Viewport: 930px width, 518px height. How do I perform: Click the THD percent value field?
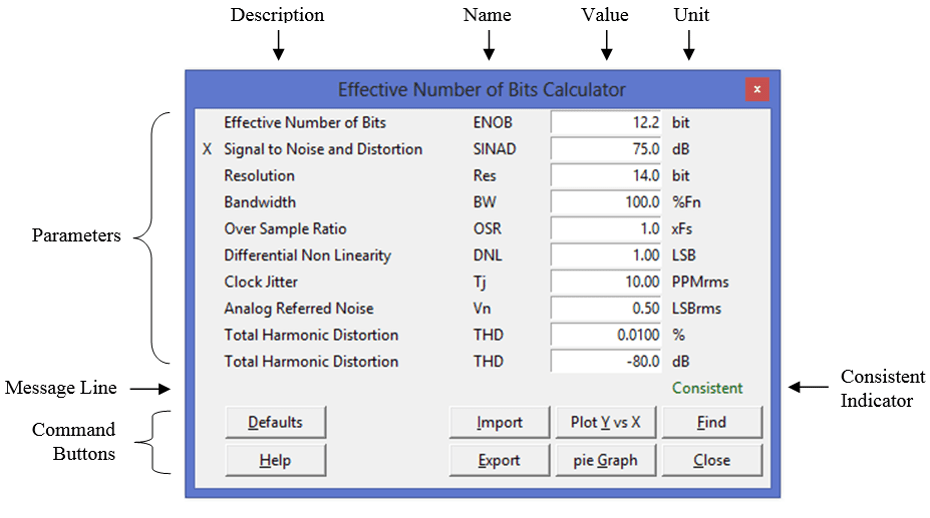point(606,335)
